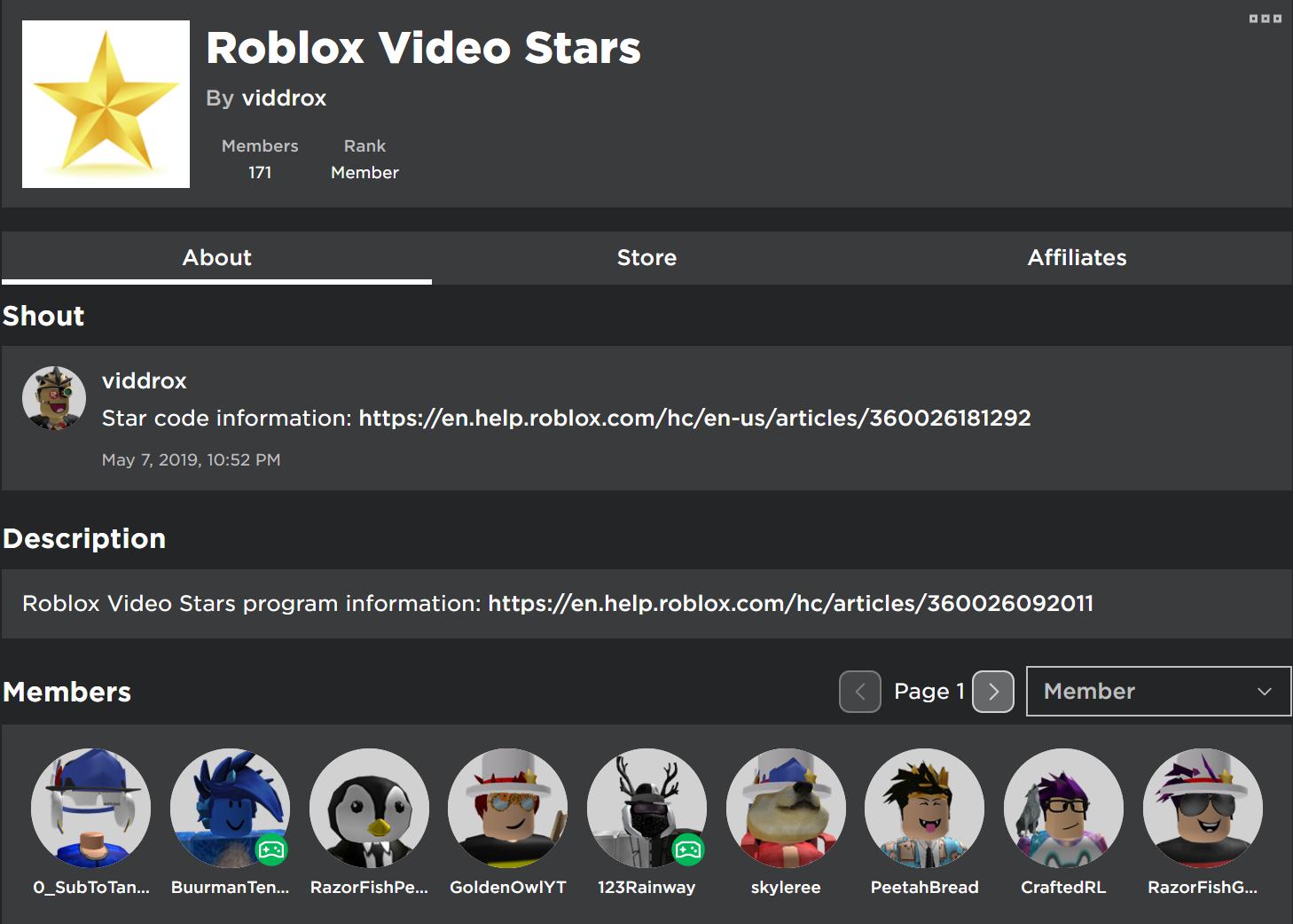
Task: Open 123Rainway member avatar
Action: click(646, 808)
